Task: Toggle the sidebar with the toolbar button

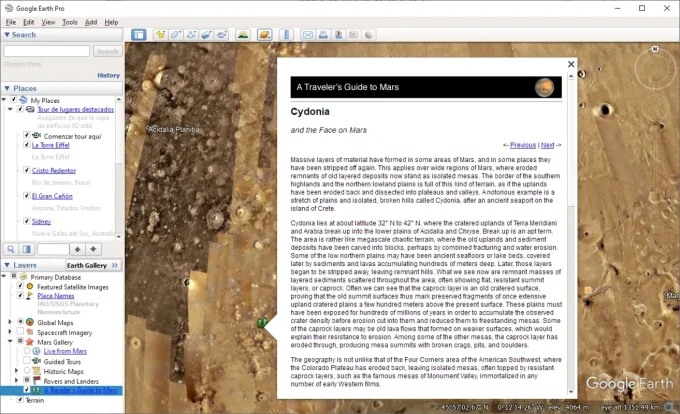Action: [x=138, y=35]
